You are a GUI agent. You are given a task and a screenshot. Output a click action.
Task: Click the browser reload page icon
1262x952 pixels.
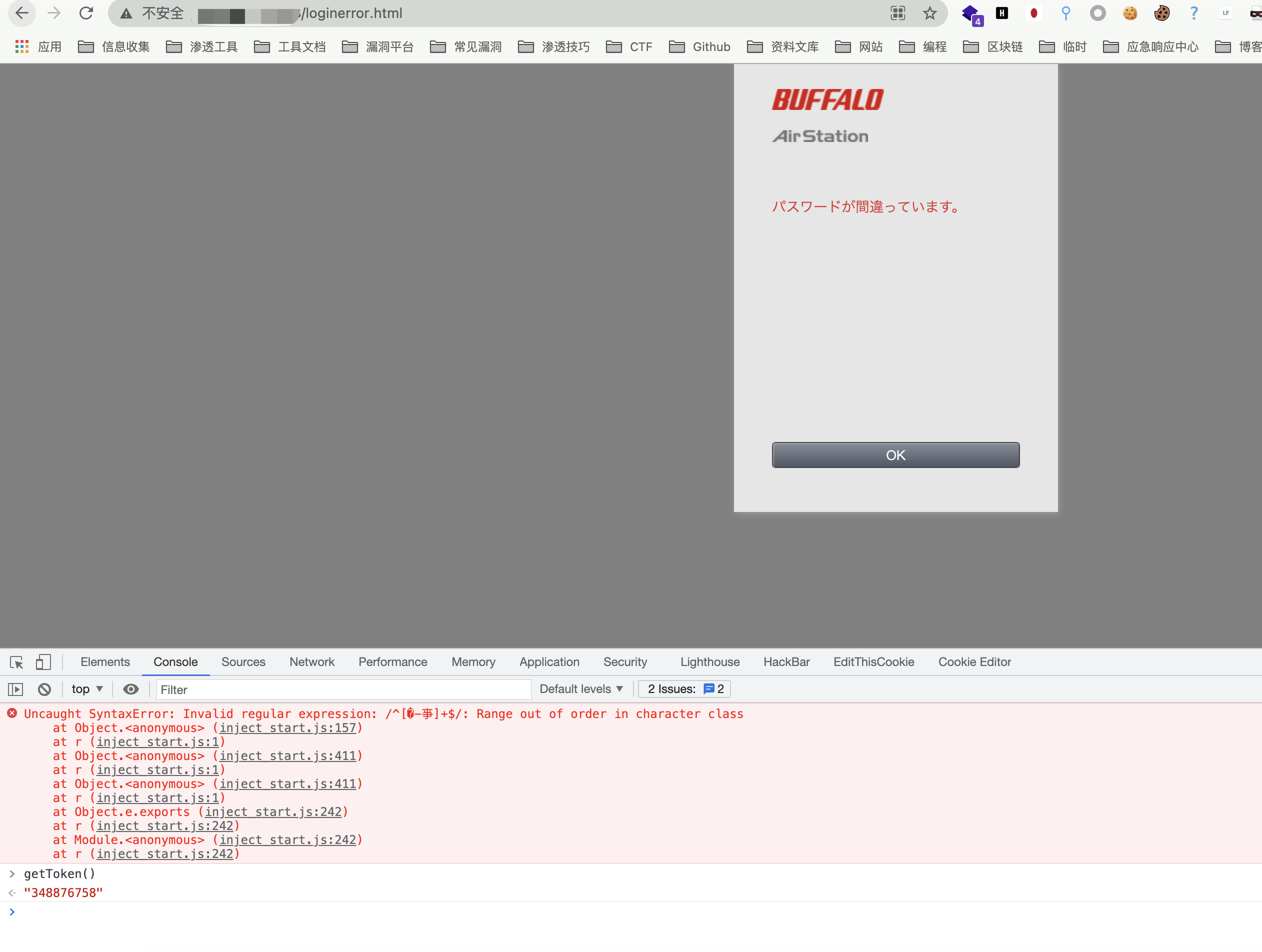(x=86, y=13)
